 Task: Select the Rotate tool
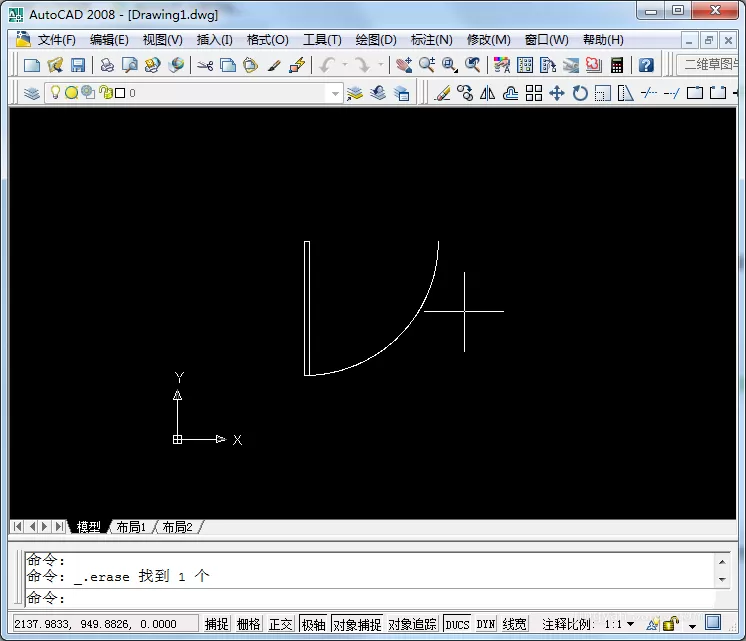click(580, 93)
